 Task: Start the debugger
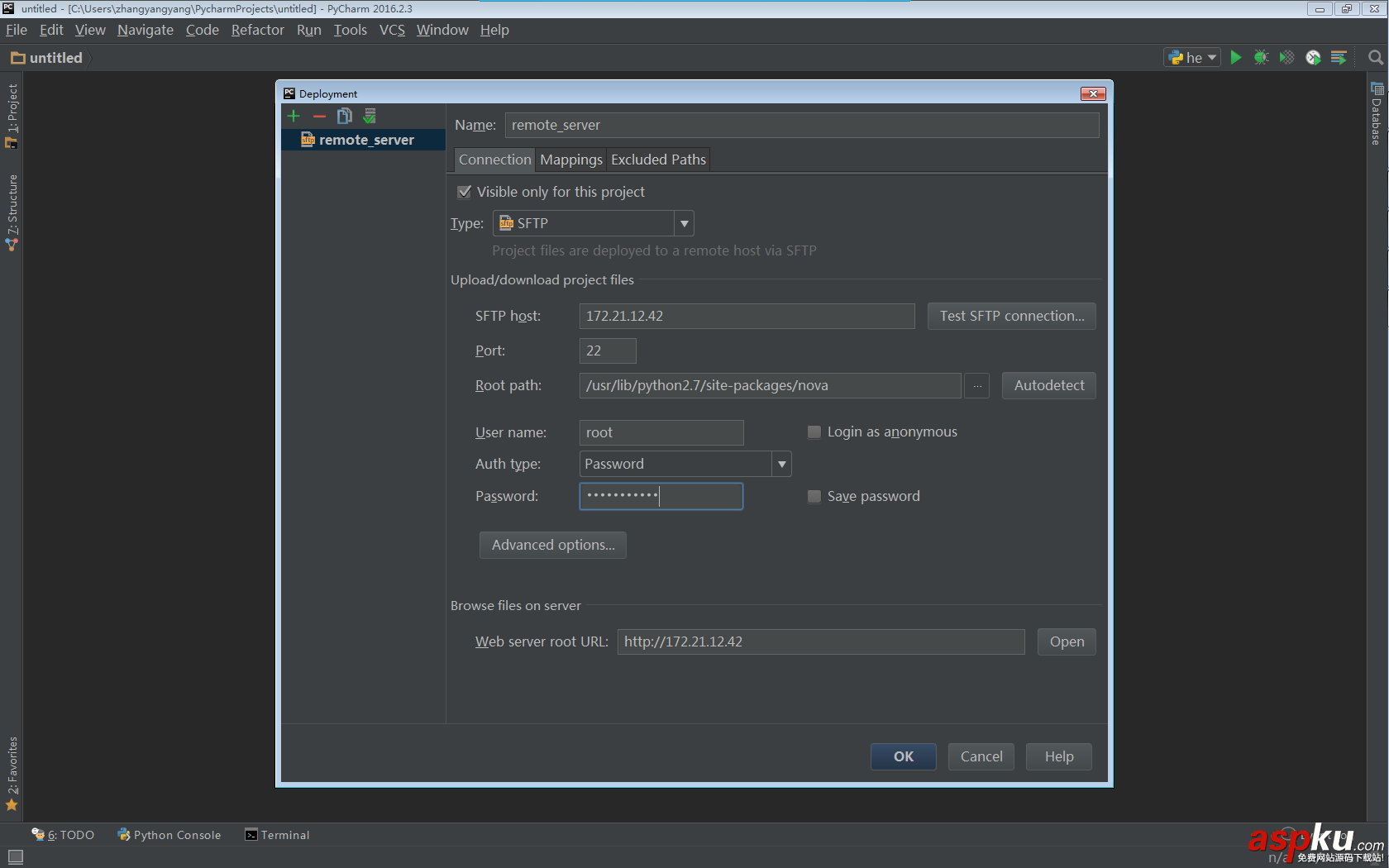click(x=1261, y=57)
